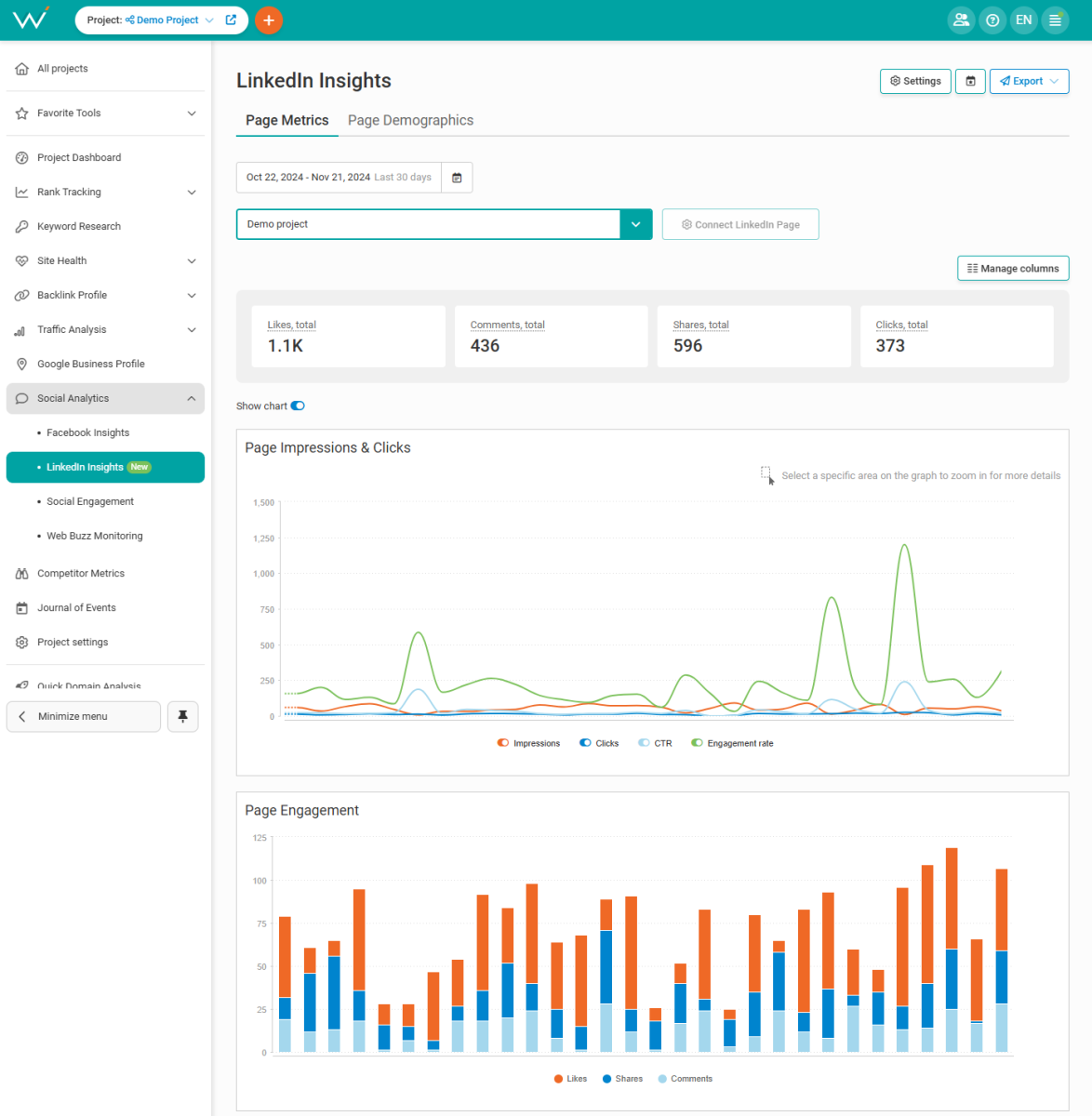
Task: Open the help question mark icon
Action: point(992,20)
